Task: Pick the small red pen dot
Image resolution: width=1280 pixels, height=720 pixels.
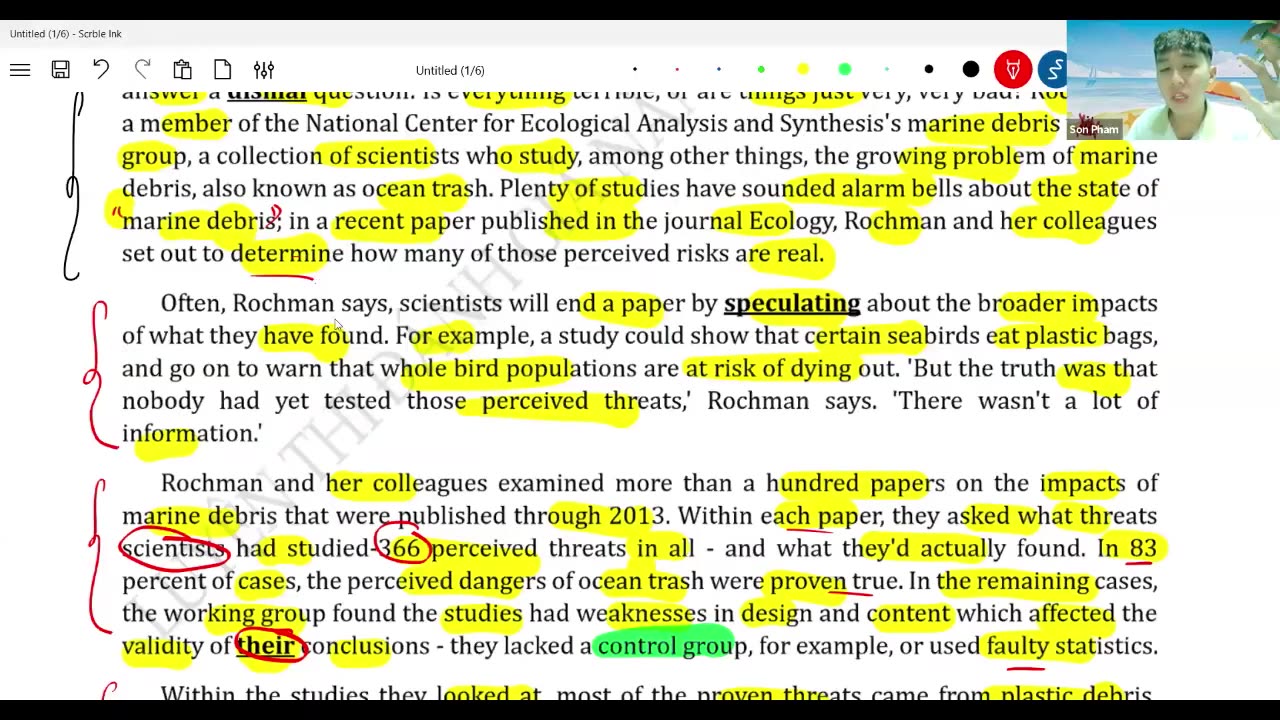Action: [677, 70]
